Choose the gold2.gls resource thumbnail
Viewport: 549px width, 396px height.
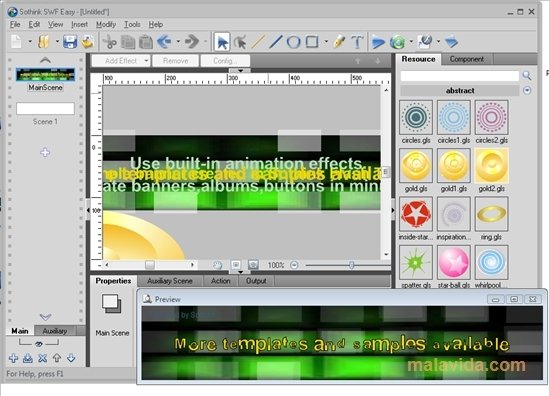click(491, 166)
